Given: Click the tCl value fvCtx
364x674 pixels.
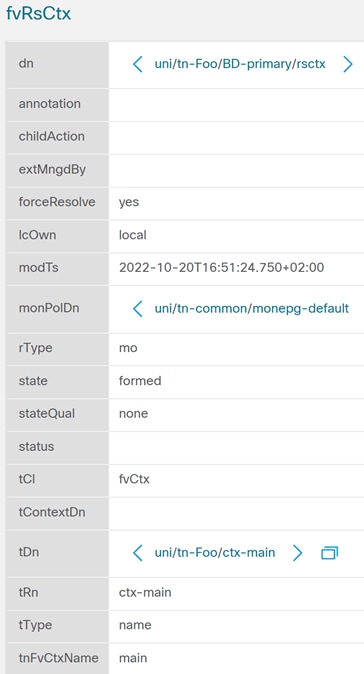Looking at the screenshot, I should coord(134,479).
